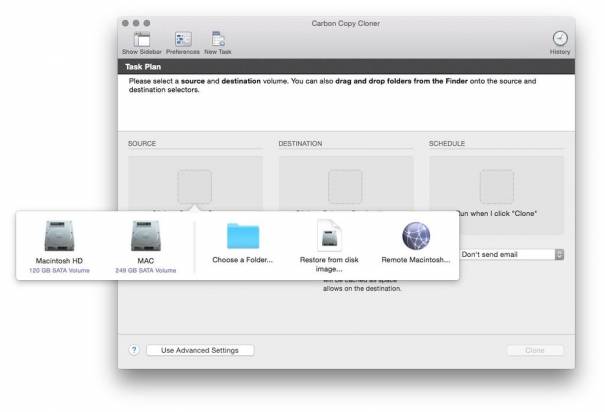This screenshot has height=412, width=605.
Task: Open the History clock icon
Action: (560, 38)
